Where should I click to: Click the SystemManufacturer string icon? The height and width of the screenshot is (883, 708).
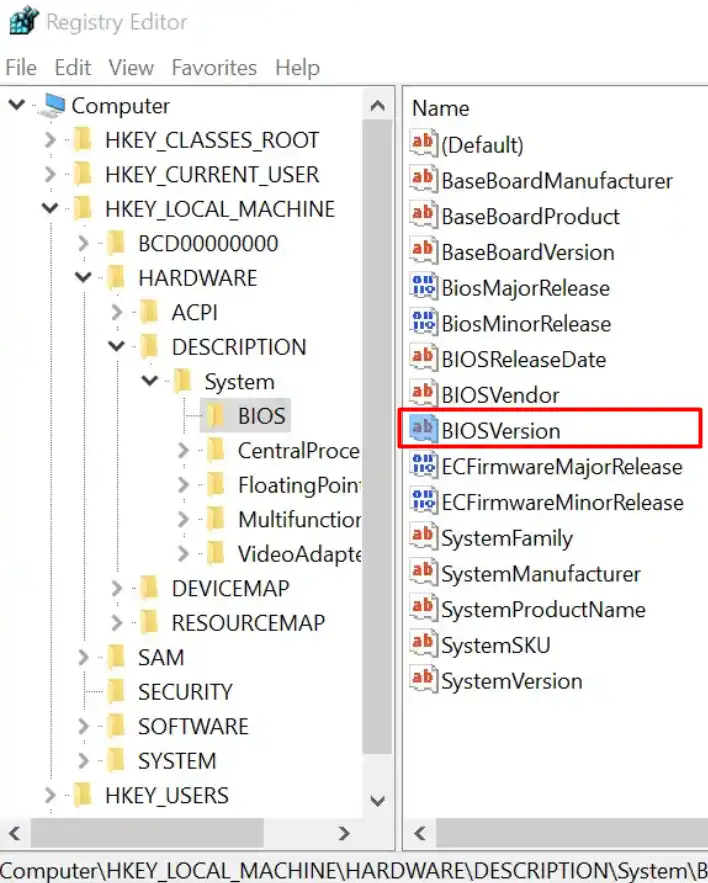[424, 574]
